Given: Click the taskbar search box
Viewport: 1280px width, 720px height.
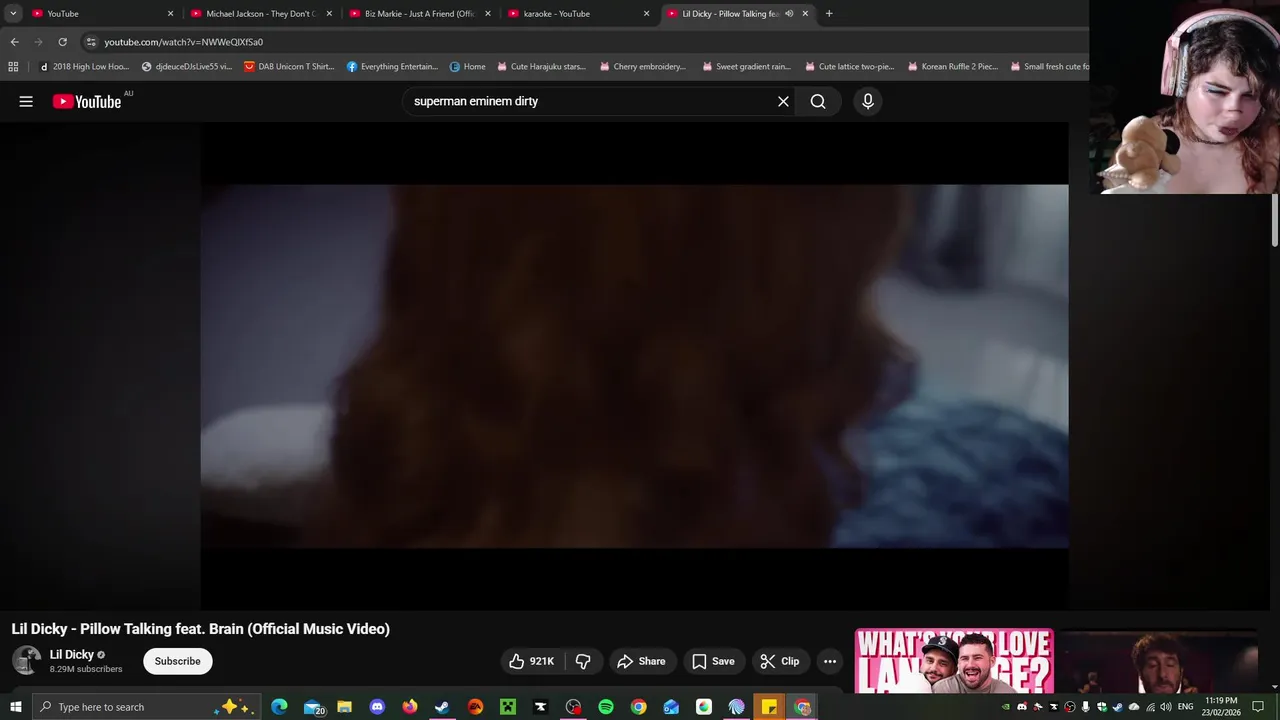Looking at the screenshot, I should point(147,707).
